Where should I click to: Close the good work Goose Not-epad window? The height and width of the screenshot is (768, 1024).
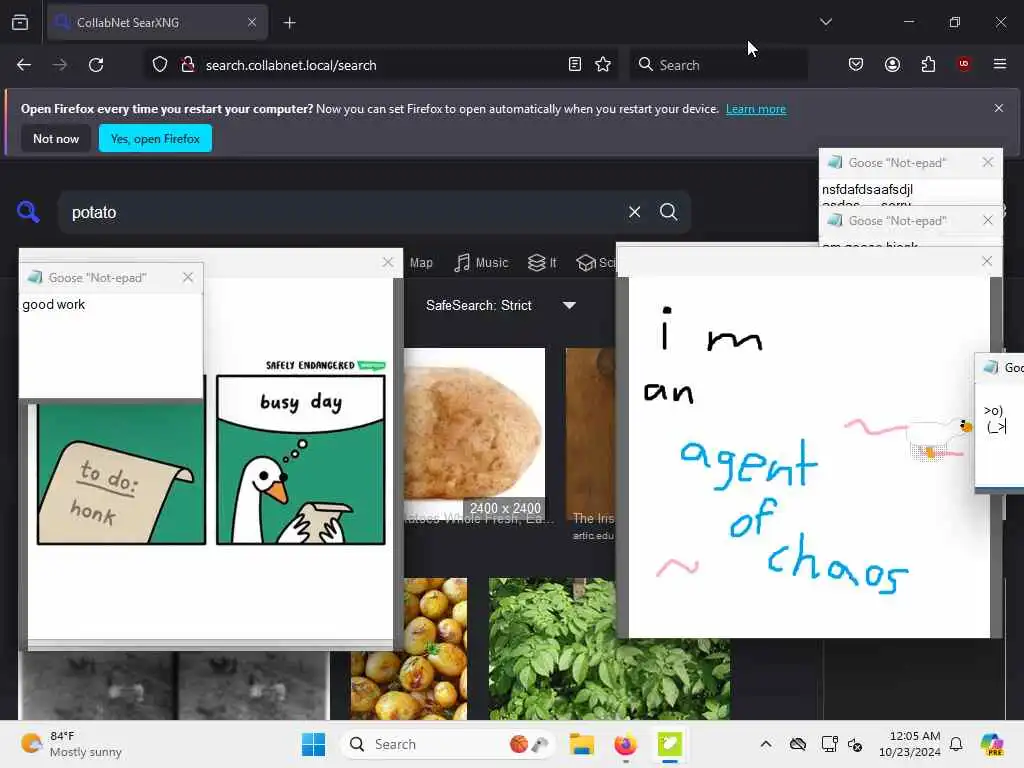tap(188, 278)
